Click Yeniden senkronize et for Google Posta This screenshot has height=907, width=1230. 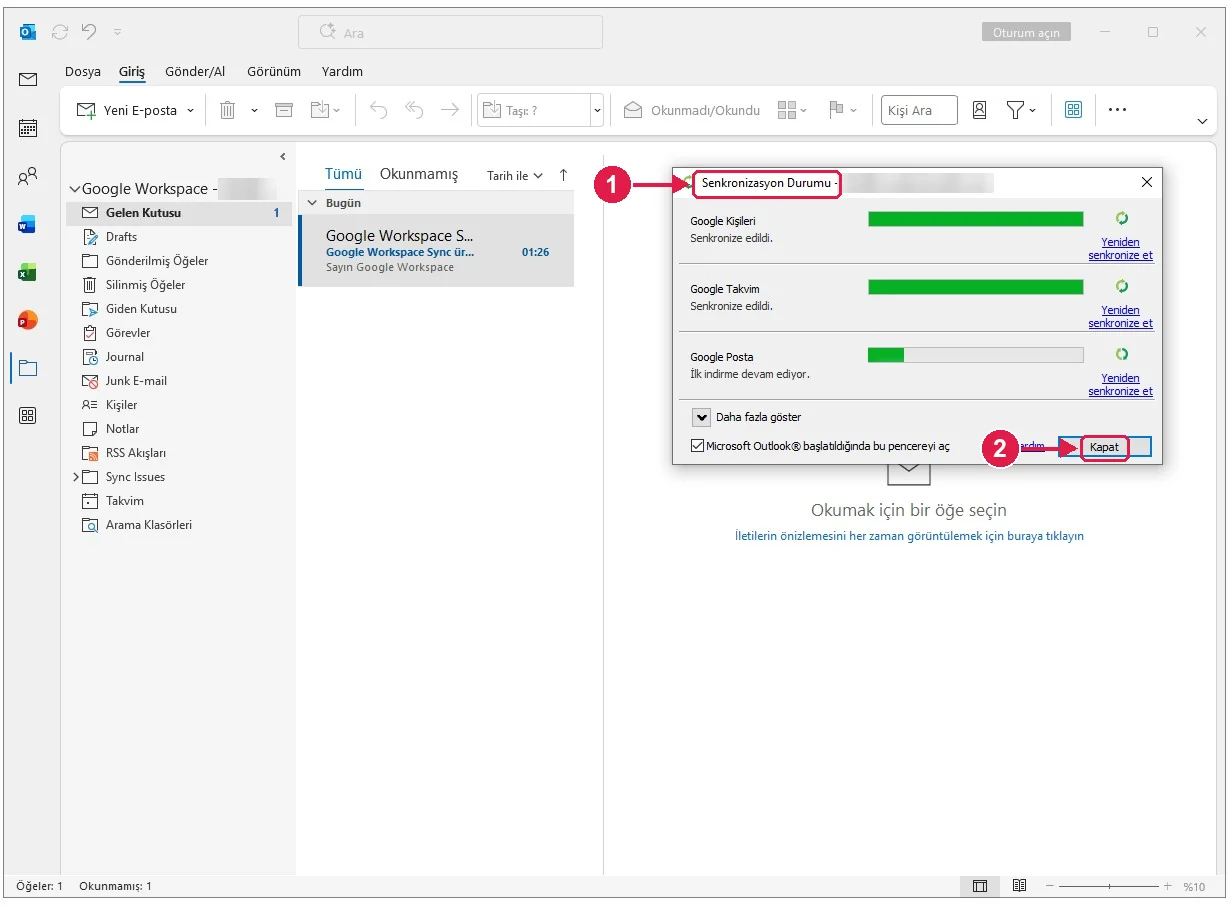(x=1121, y=384)
